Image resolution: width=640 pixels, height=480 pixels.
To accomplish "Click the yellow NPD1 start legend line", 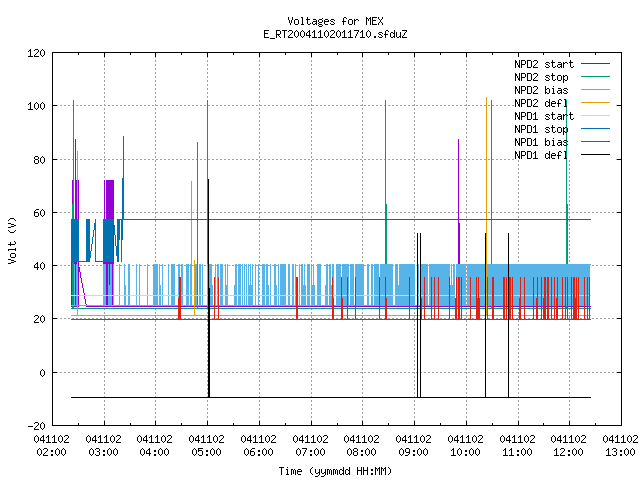I will coord(596,116).
